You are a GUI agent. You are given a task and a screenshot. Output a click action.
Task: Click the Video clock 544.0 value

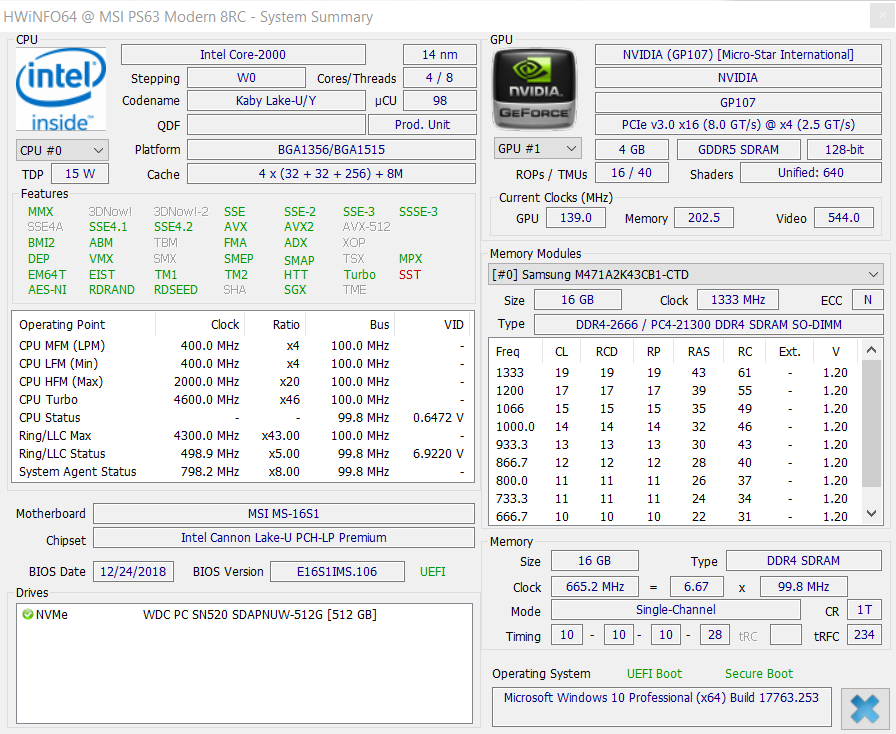[x=843, y=218]
